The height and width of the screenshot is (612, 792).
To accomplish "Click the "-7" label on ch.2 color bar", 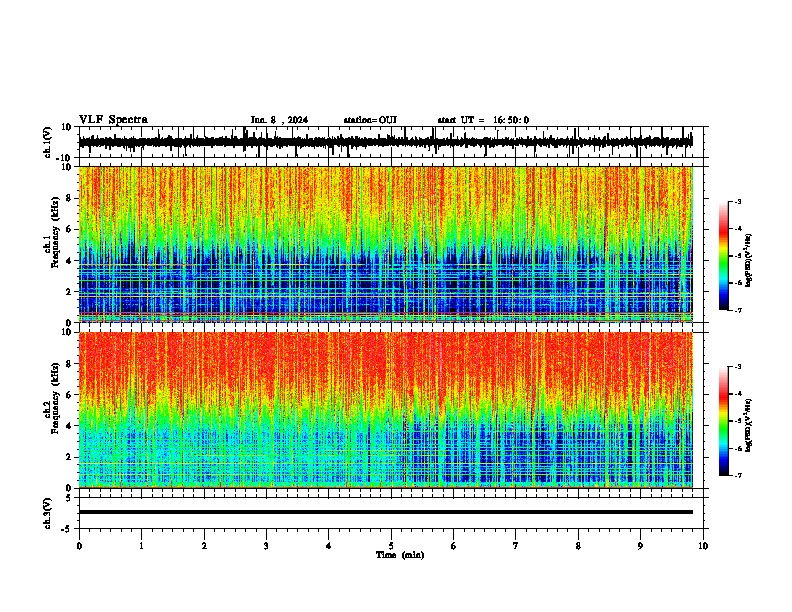I will (x=738, y=475).
